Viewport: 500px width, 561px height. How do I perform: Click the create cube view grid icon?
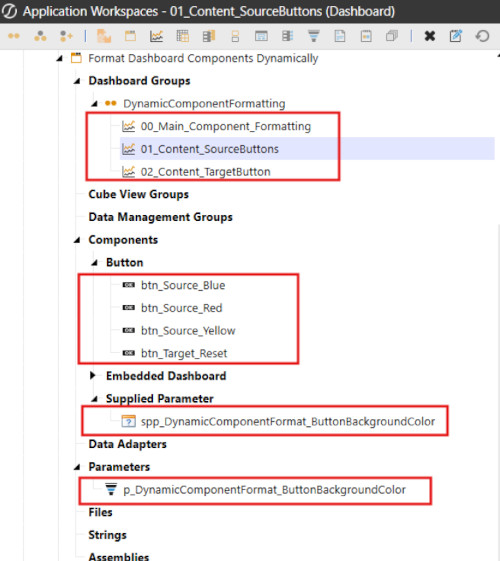point(182,36)
